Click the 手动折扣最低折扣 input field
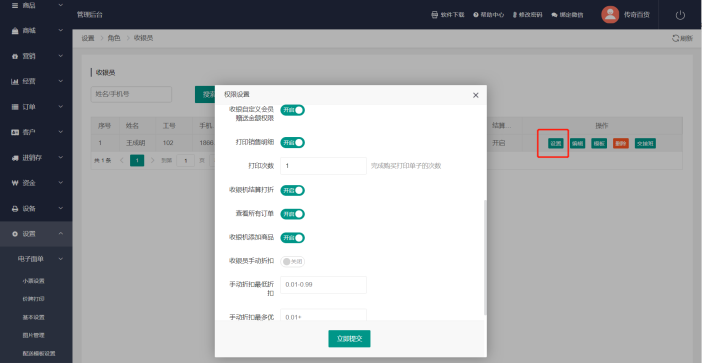 tap(323, 285)
